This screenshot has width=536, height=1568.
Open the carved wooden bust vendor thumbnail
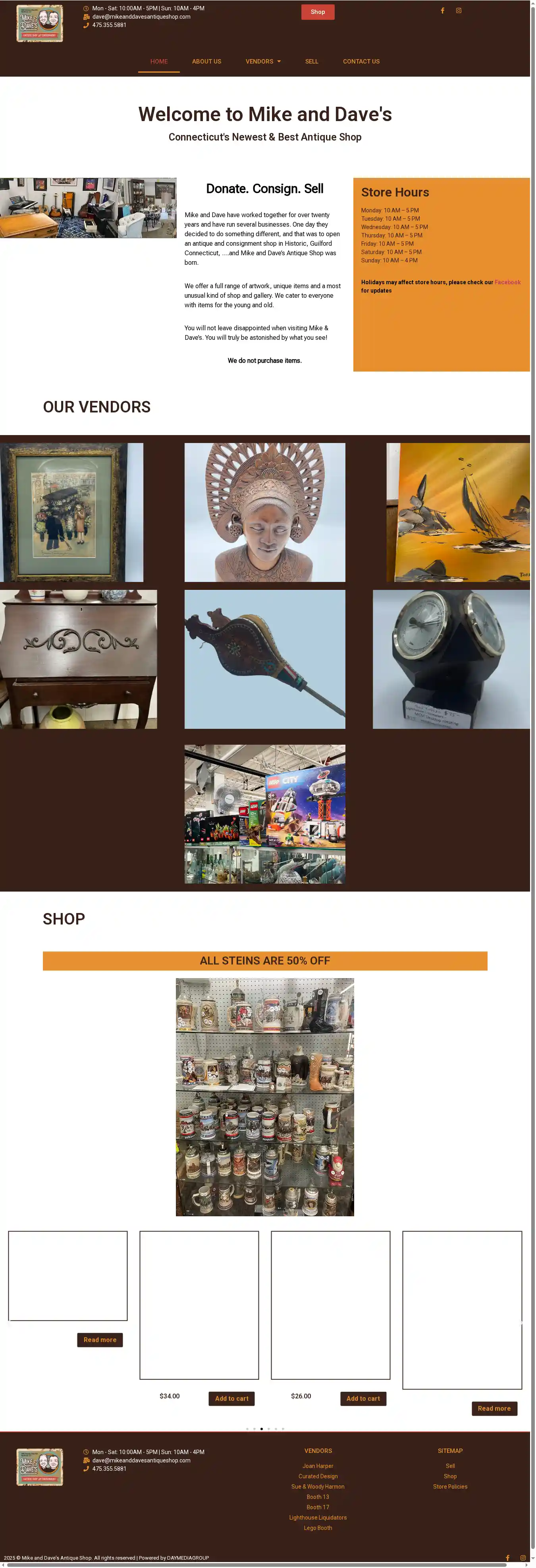click(265, 512)
